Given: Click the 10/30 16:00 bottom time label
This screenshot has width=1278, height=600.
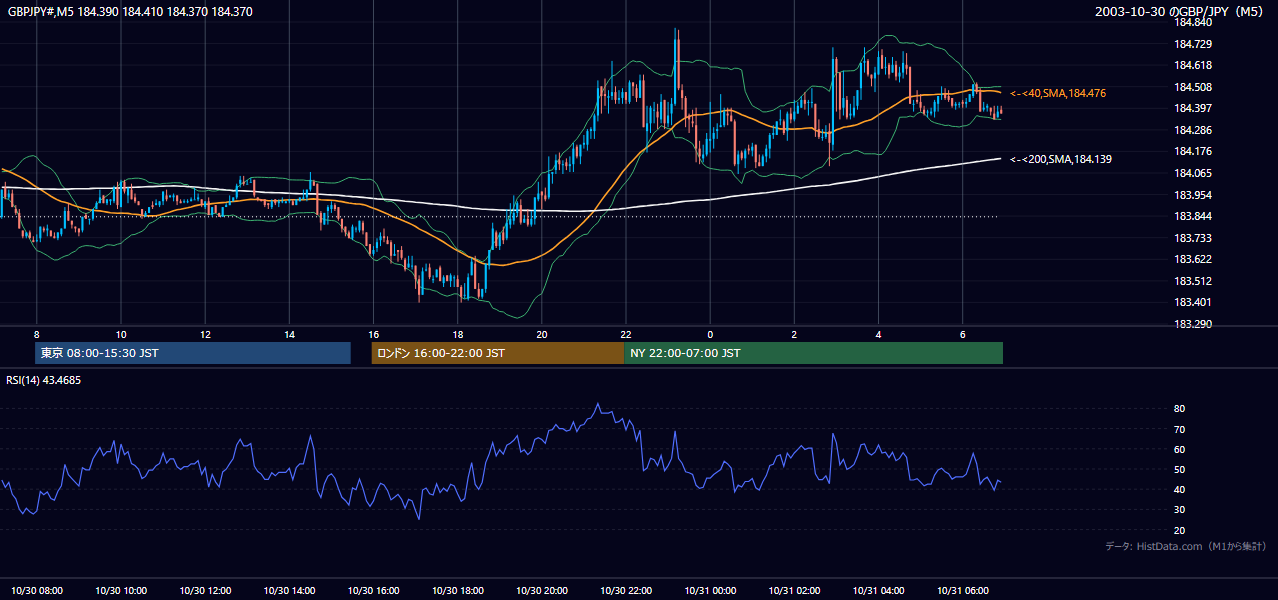Looking at the screenshot, I should (373, 590).
